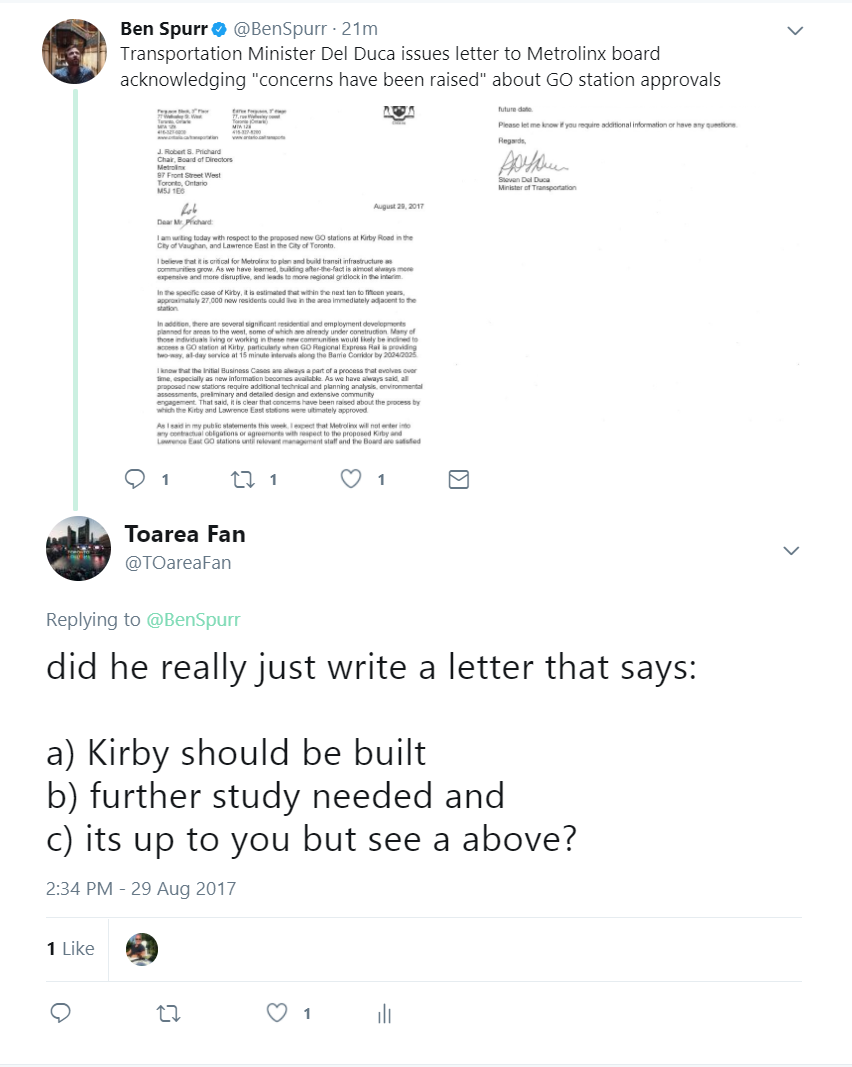Open Toarea Fan's profile avatar

[78, 548]
